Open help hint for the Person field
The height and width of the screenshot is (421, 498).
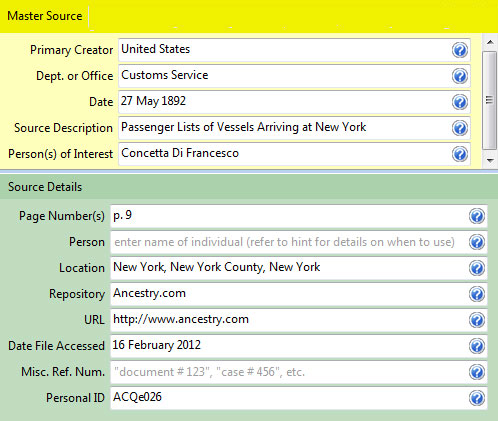(x=477, y=242)
